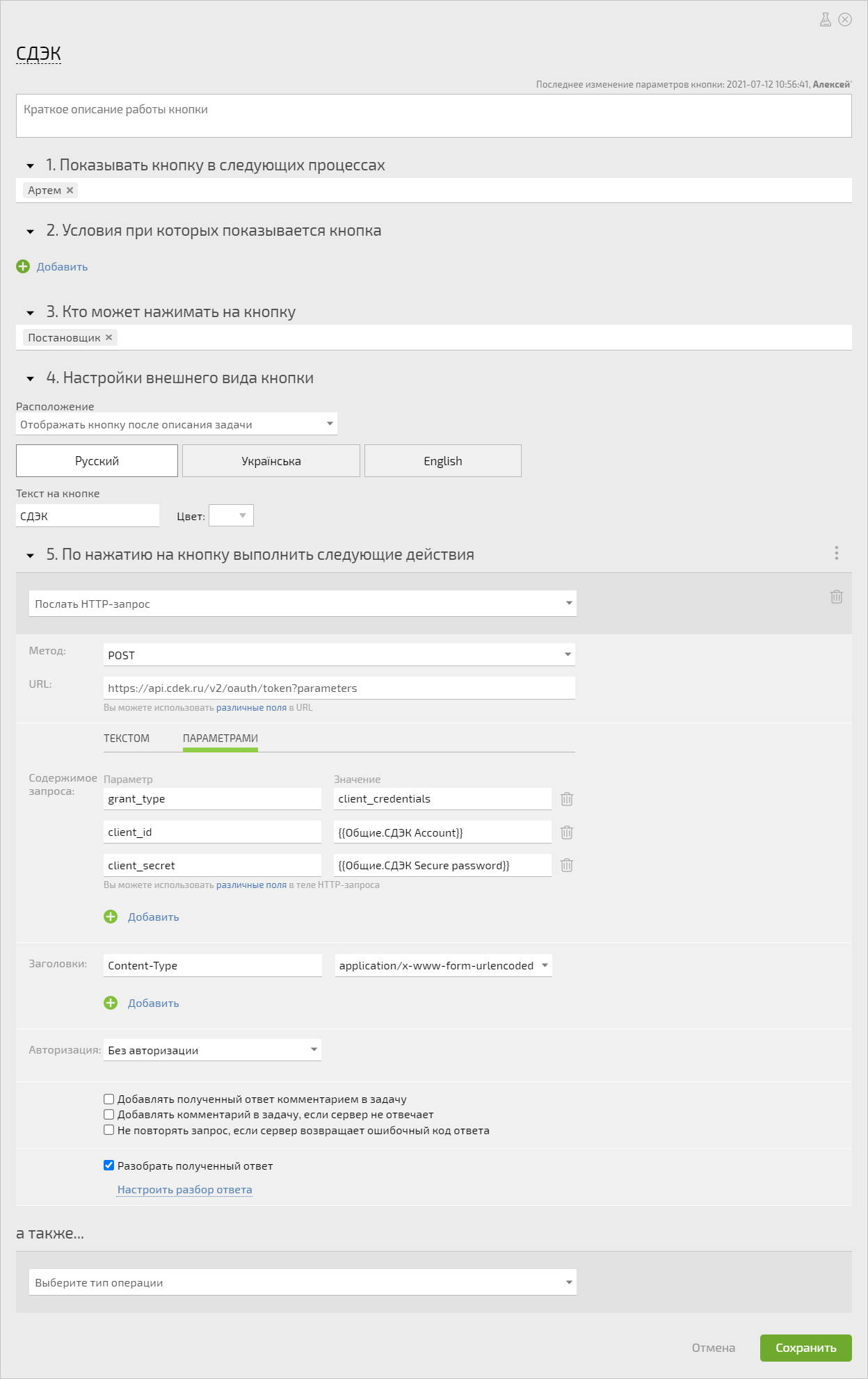Viewport: 868px width, 1379px height.
Task: Click the Сохранить button
Action: click(x=806, y=1348)
